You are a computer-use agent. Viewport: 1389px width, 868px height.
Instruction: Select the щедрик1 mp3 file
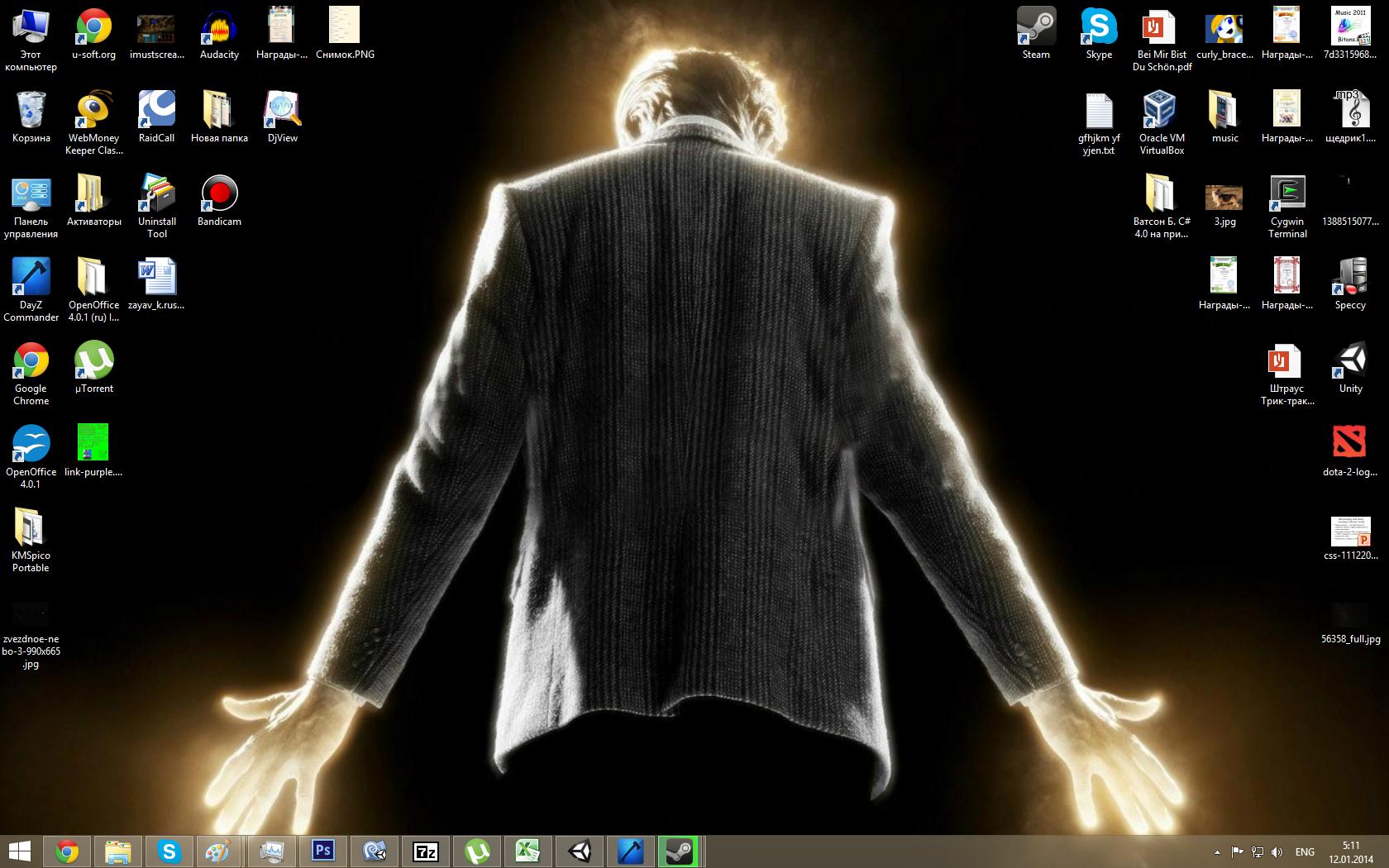[1350, 117]
